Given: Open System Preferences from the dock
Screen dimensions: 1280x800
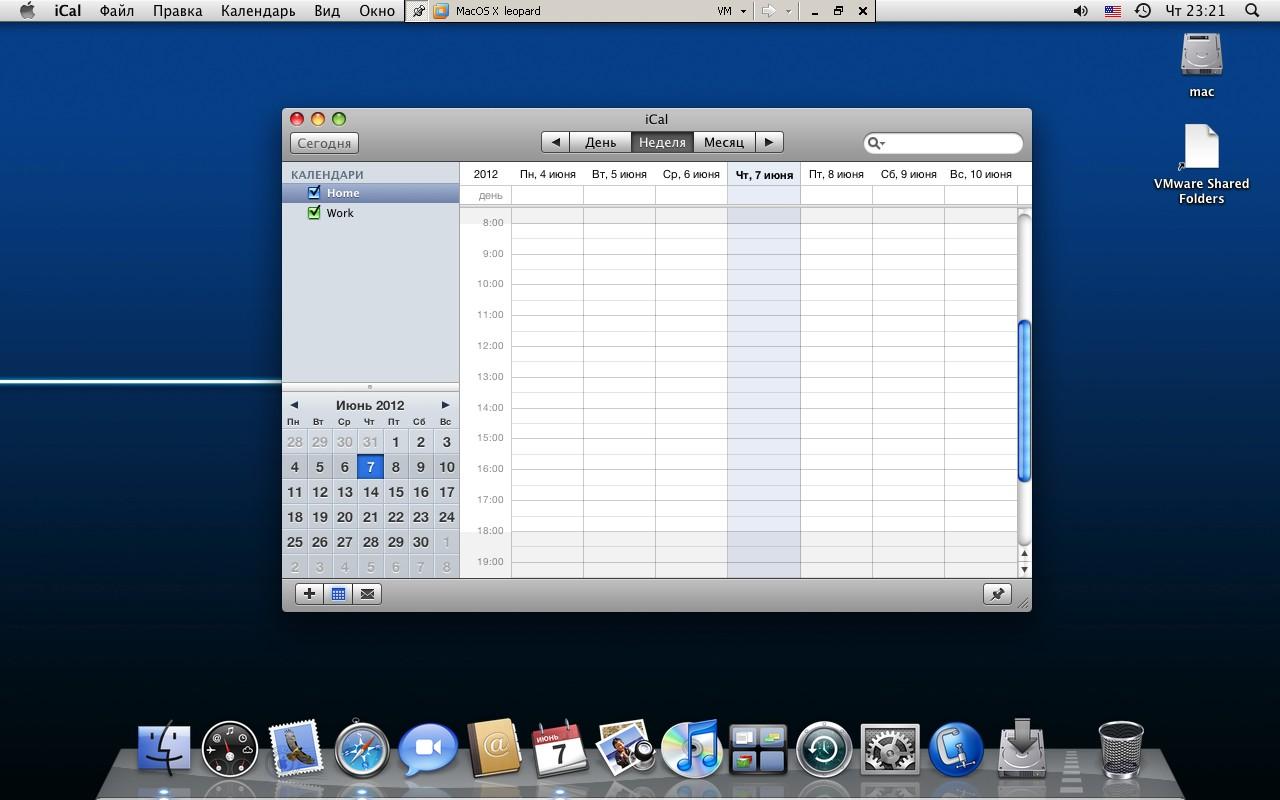Looking at the screenshot, I should 889,750.
